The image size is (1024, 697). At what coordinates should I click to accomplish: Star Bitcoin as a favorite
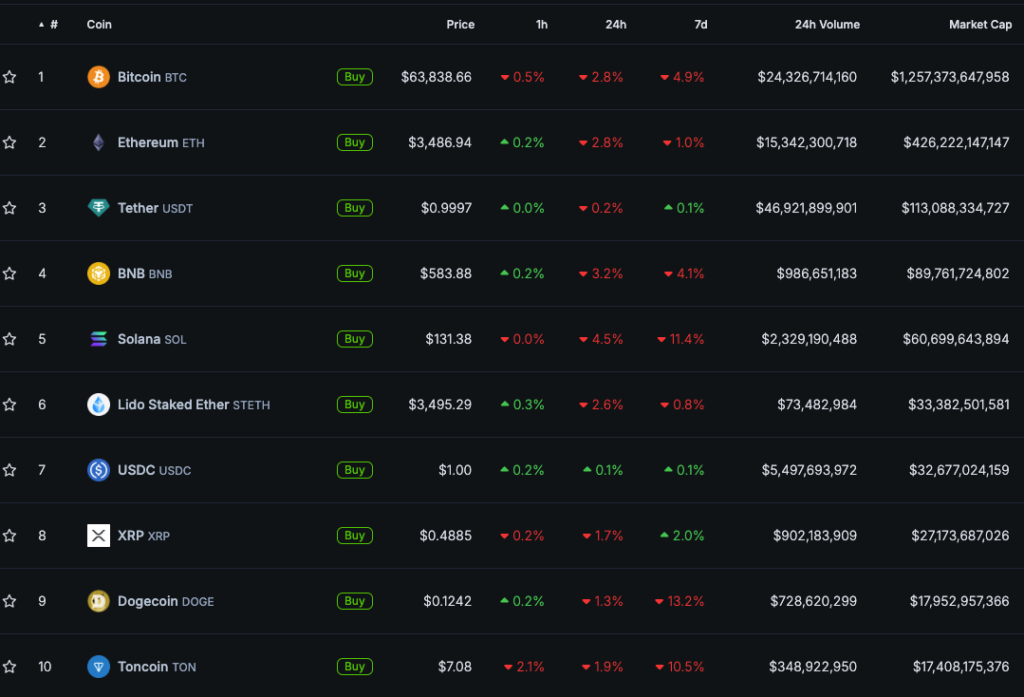tap(10, 77)
